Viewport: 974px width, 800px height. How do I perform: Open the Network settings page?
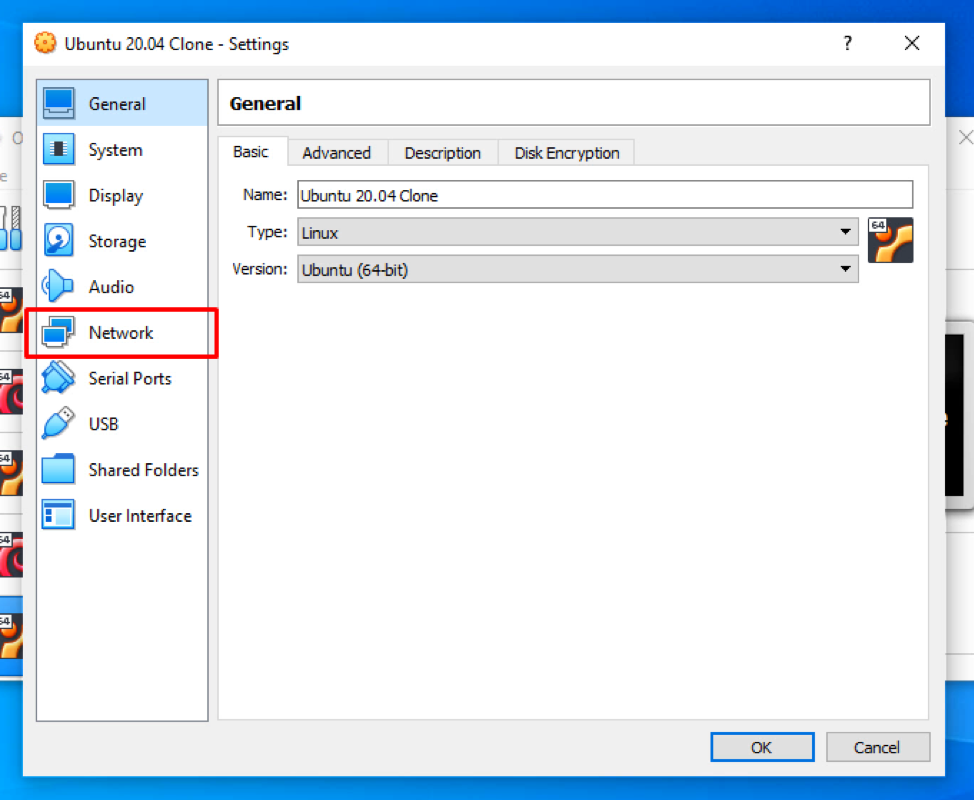122,332
